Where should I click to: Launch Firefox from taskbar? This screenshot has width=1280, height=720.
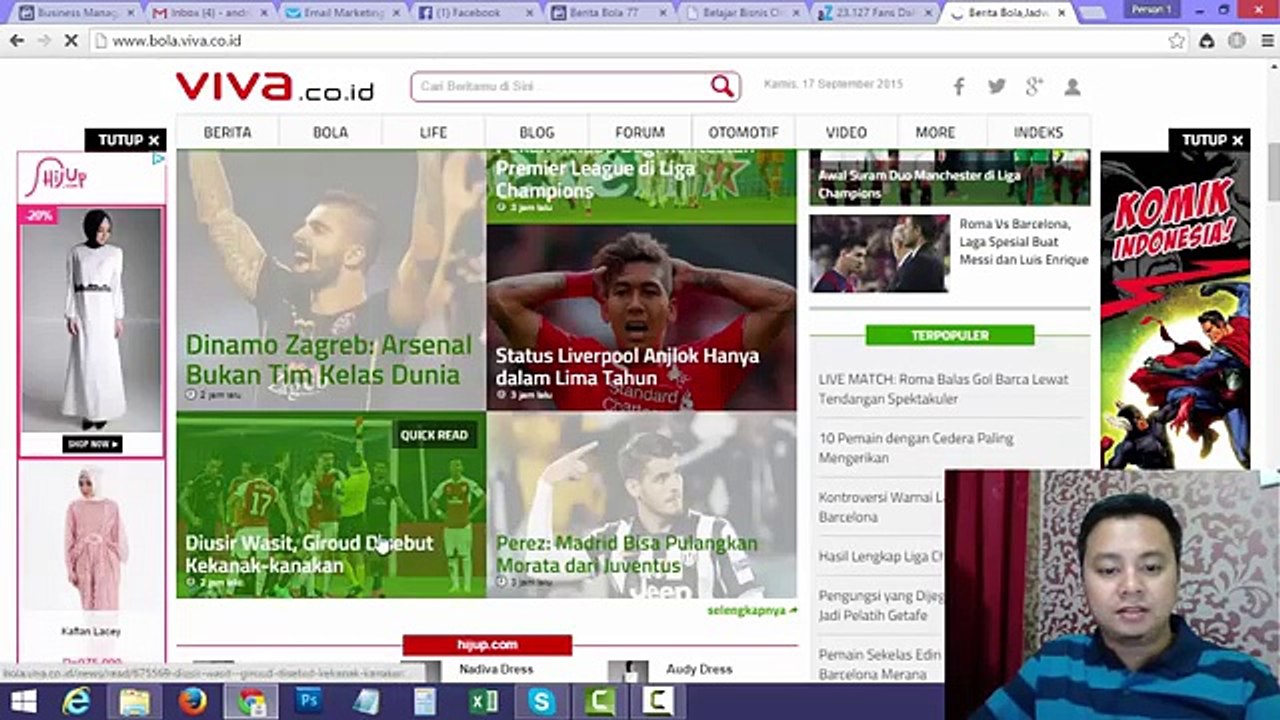point(192,702)
